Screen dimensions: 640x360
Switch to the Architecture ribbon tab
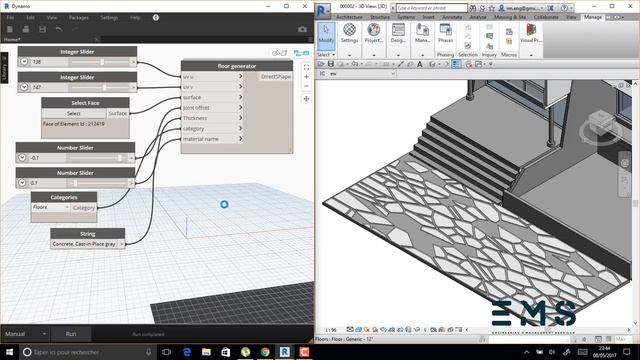(349, 17)
